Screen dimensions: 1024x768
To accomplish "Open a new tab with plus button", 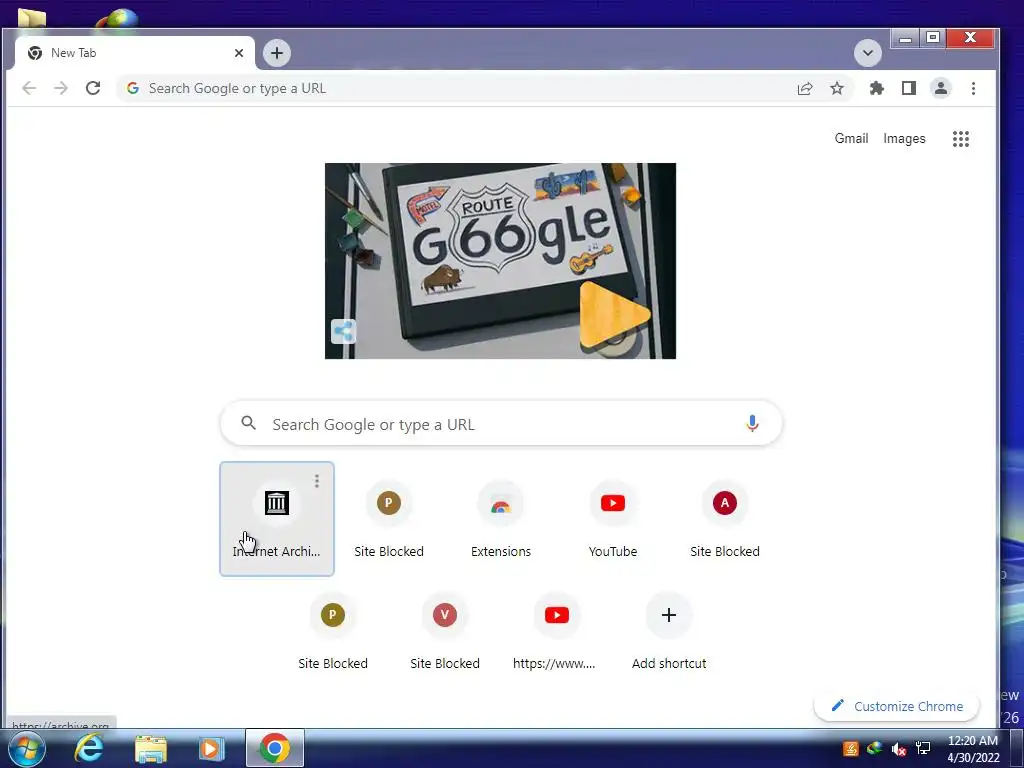I will tap(277, 53).
